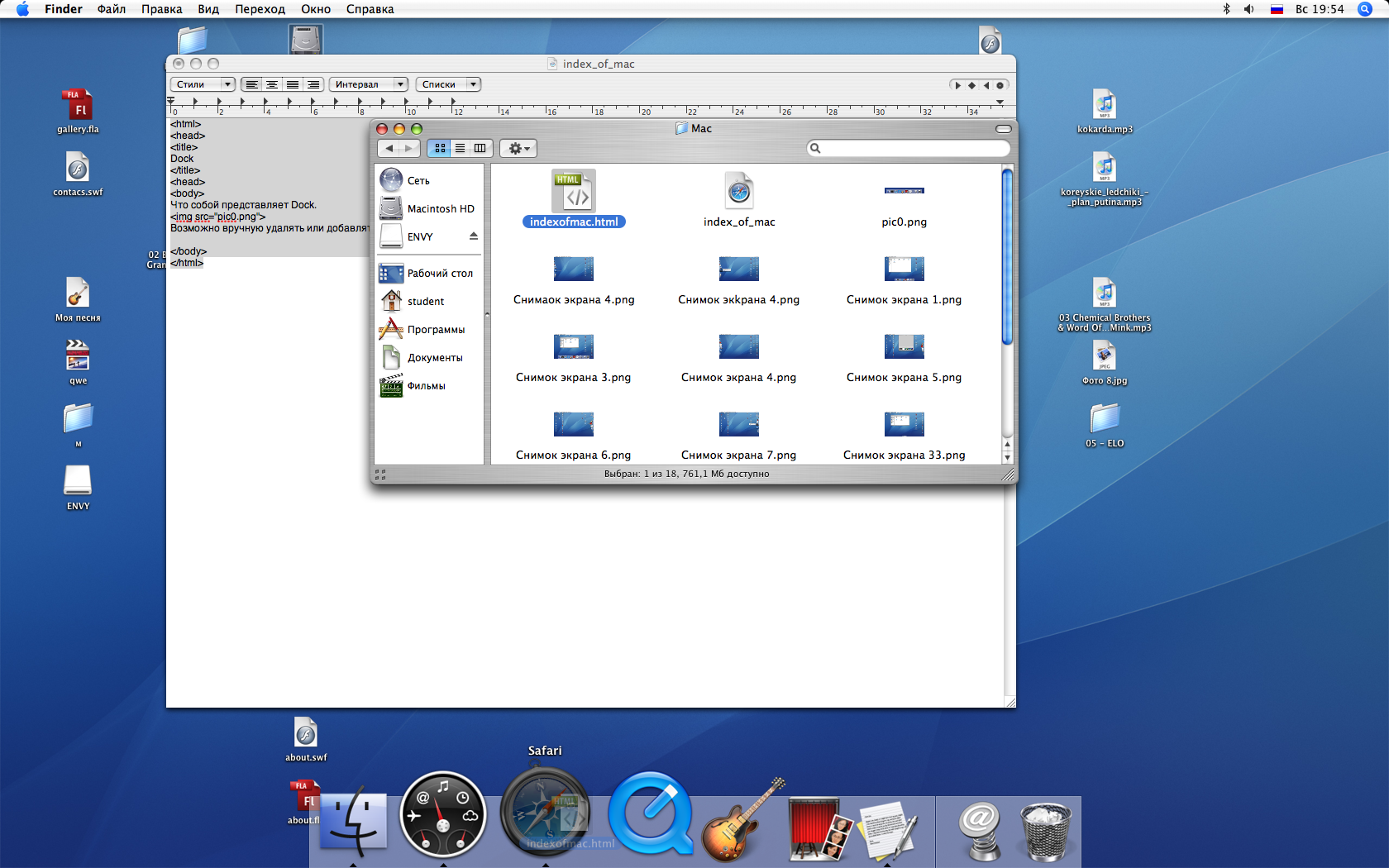Screen dimensions: 1389x868
Task: Select the 05 - ELO folder on desktop
Action: point(1105,425)
